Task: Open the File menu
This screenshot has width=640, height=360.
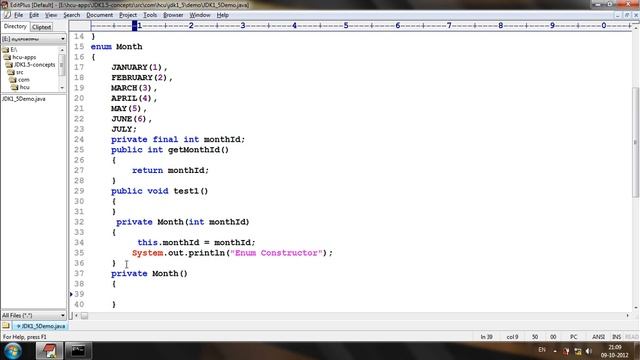Action: click(18, 15)
